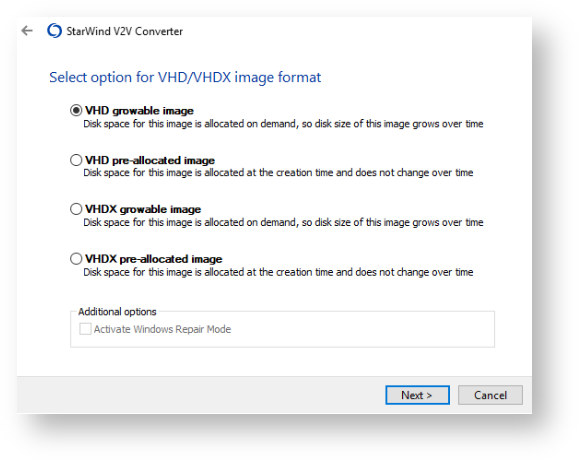The image size is (580, 462).
Task: Select VHDX growable image radio button
Action: 76,209
